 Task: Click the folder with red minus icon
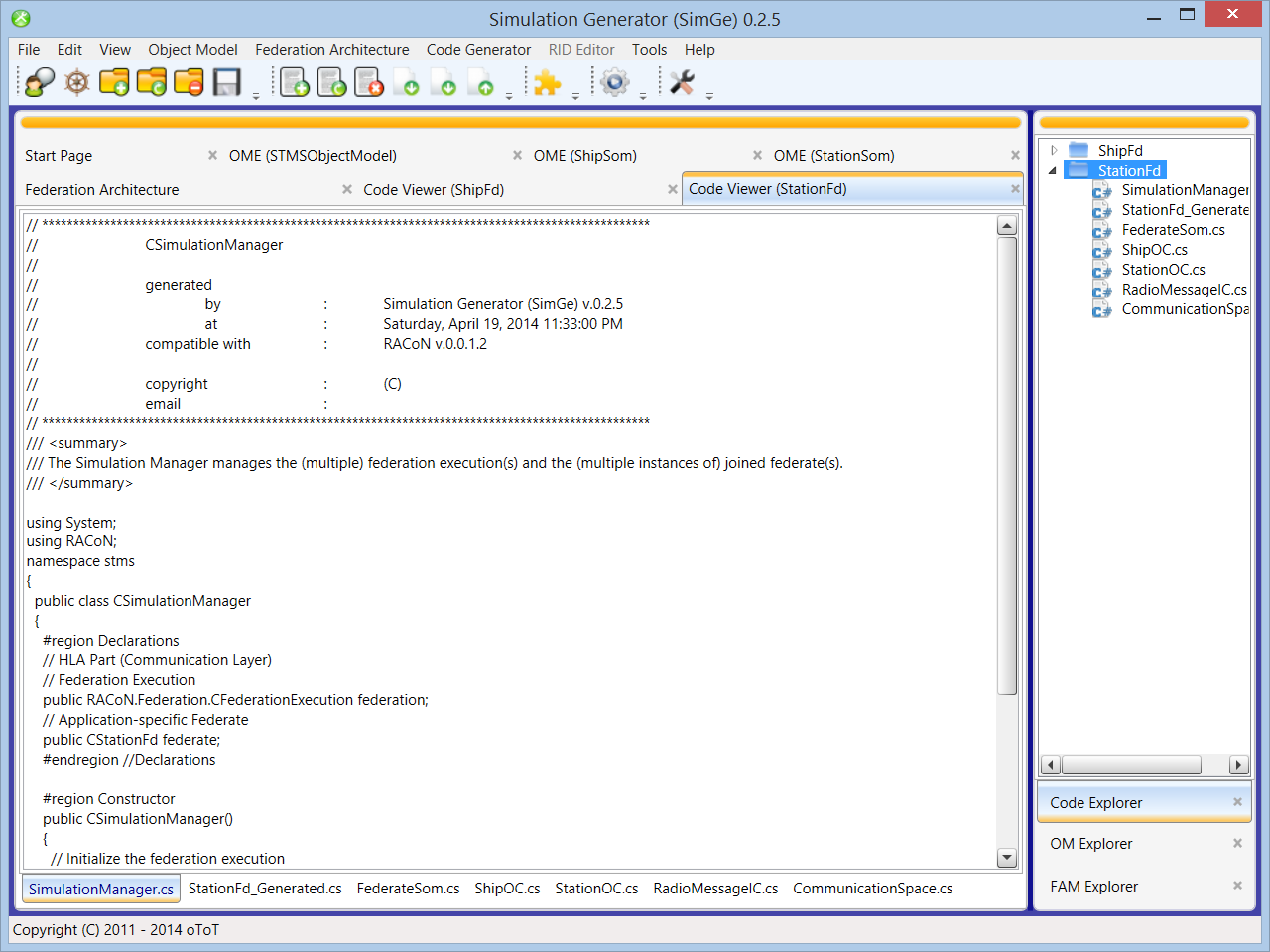[x=189, y=82]
